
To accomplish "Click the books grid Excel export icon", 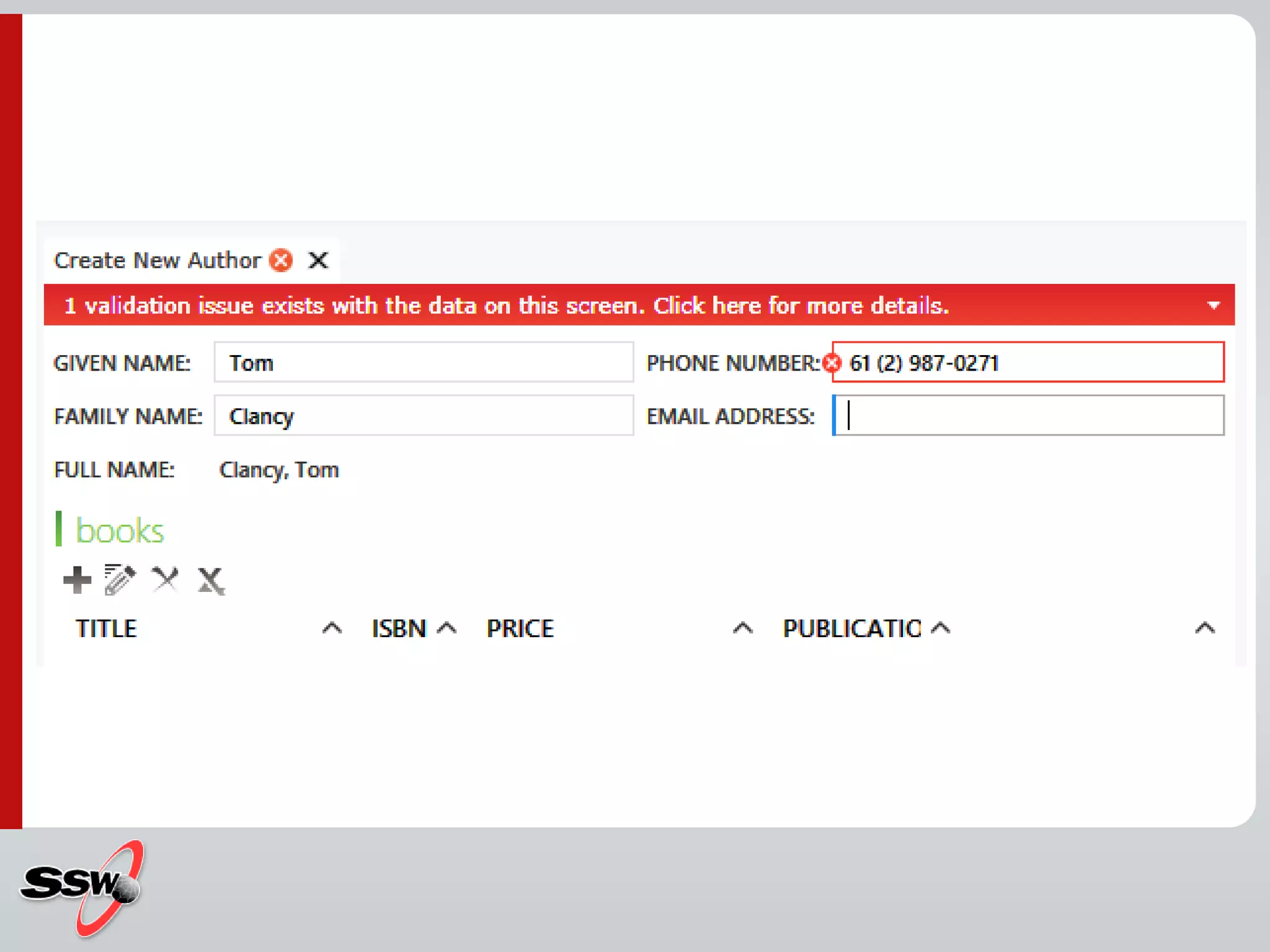I will point(211,581).
